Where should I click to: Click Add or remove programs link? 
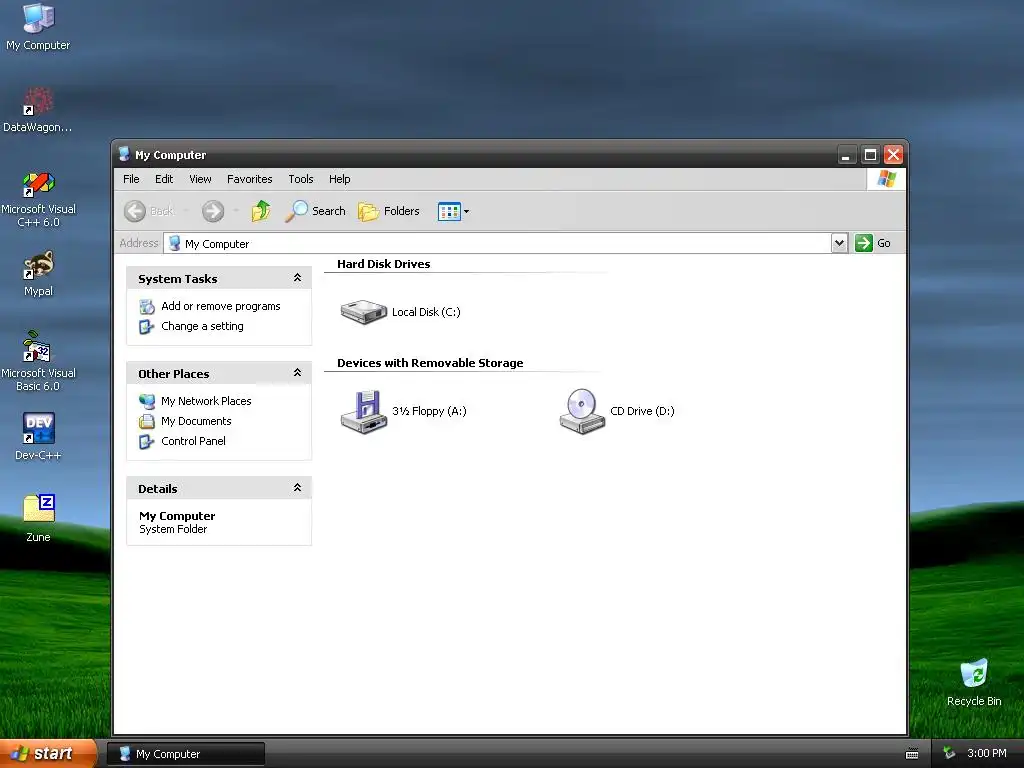click(x=221, y=306)
